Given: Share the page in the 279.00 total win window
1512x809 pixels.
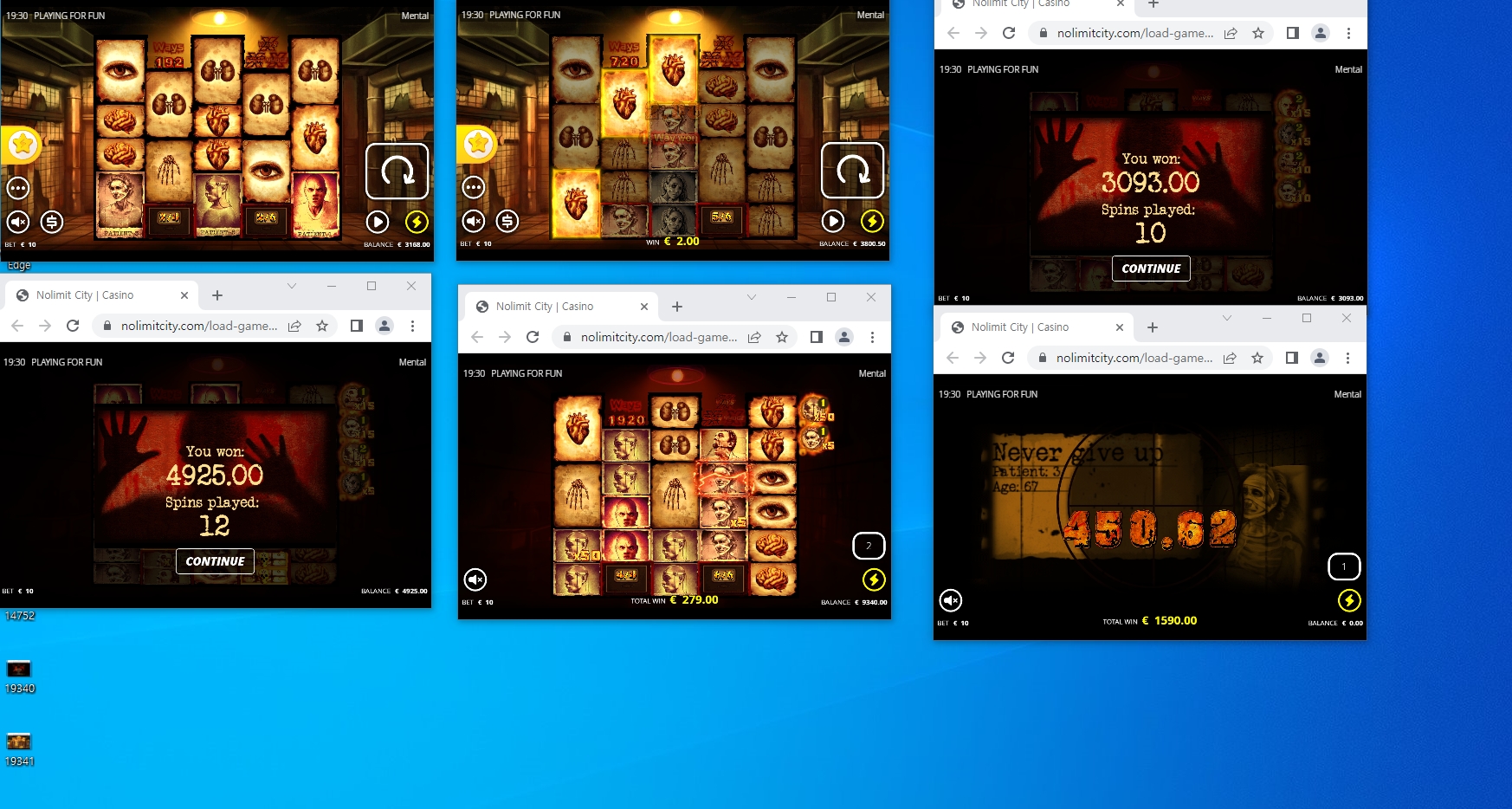Looking at the screenshot, I should (x=754, y=337).
